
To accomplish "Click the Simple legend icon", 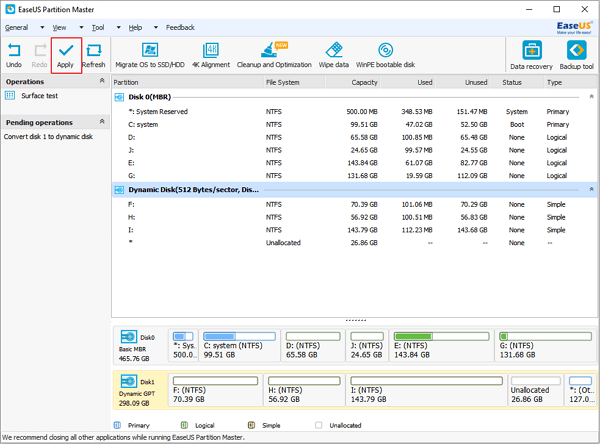I will pyautogui.click(x=251, y=425).
